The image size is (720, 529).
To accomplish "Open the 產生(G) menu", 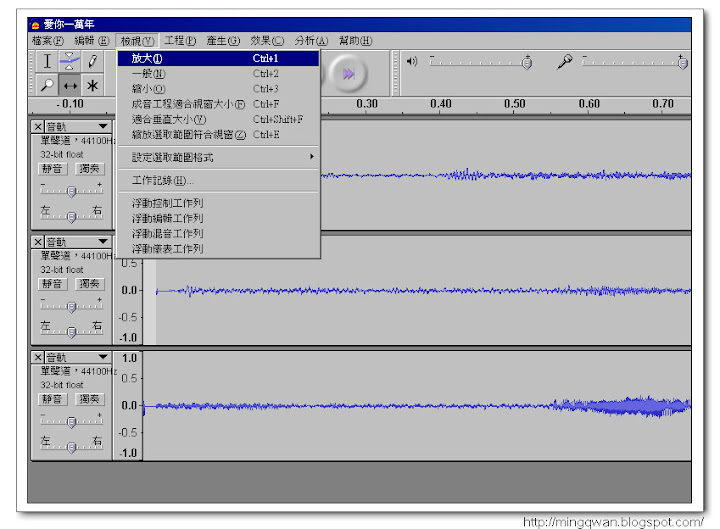I will click(x=223, y=41).
